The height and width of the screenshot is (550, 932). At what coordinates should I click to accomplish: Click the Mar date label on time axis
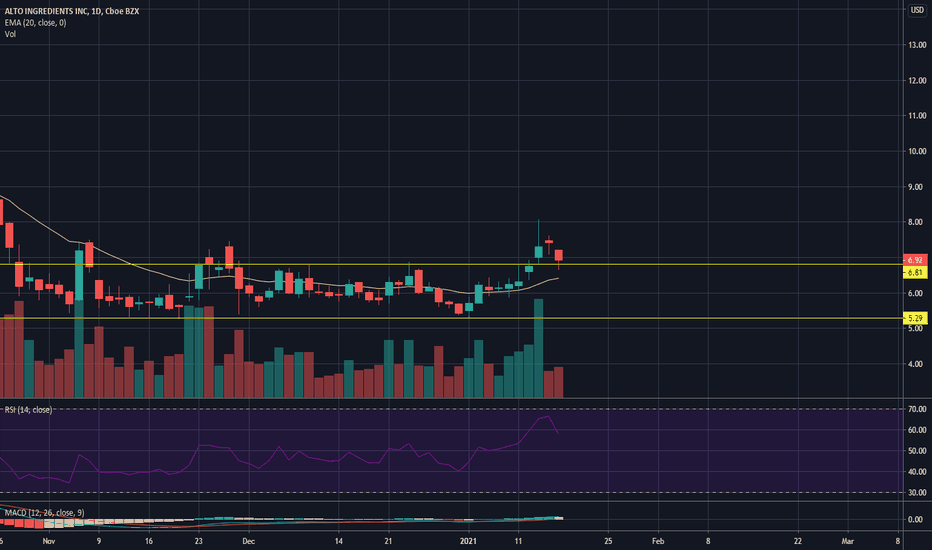tap(847, 541)
